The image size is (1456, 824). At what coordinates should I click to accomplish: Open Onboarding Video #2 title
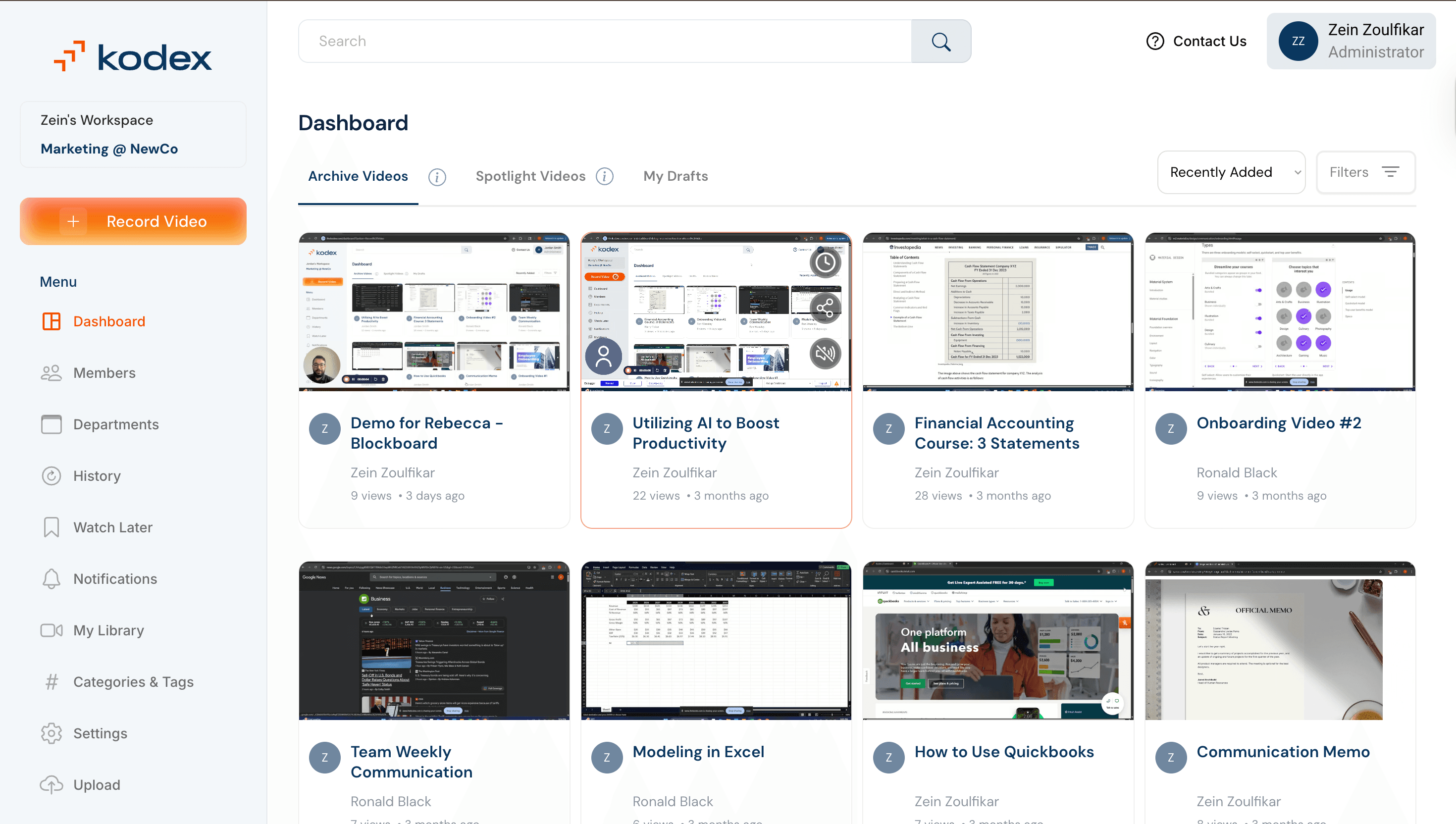pos(1279,423)
